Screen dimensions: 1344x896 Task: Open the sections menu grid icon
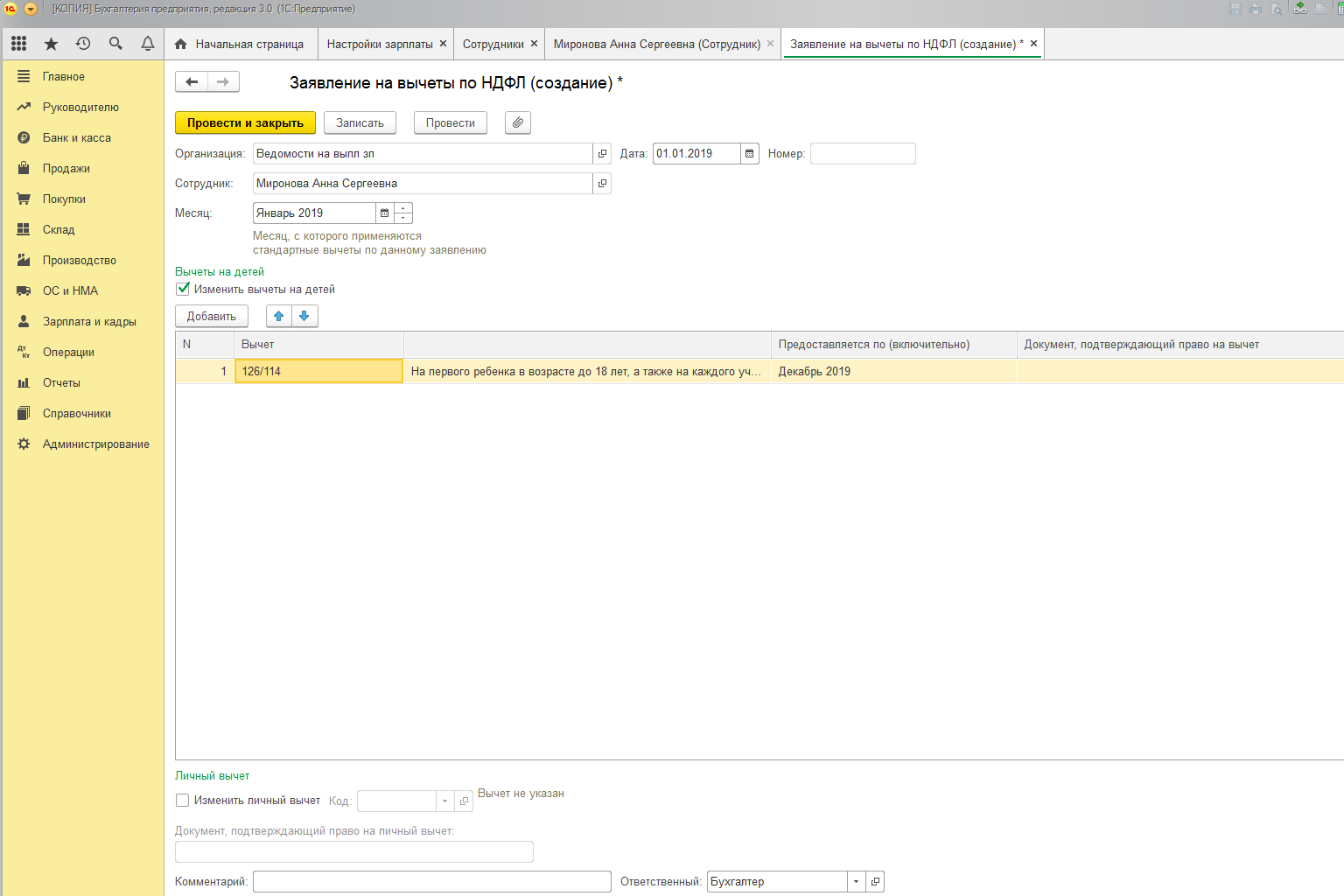19,44
